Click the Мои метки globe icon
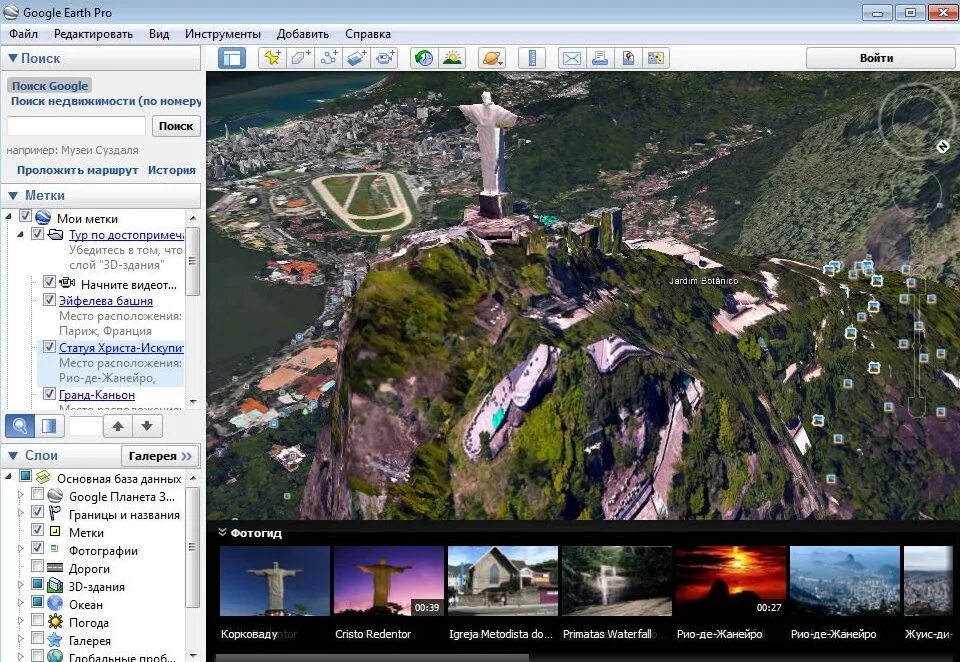Viewport: 960px width, 662px height. coord(43,217)
